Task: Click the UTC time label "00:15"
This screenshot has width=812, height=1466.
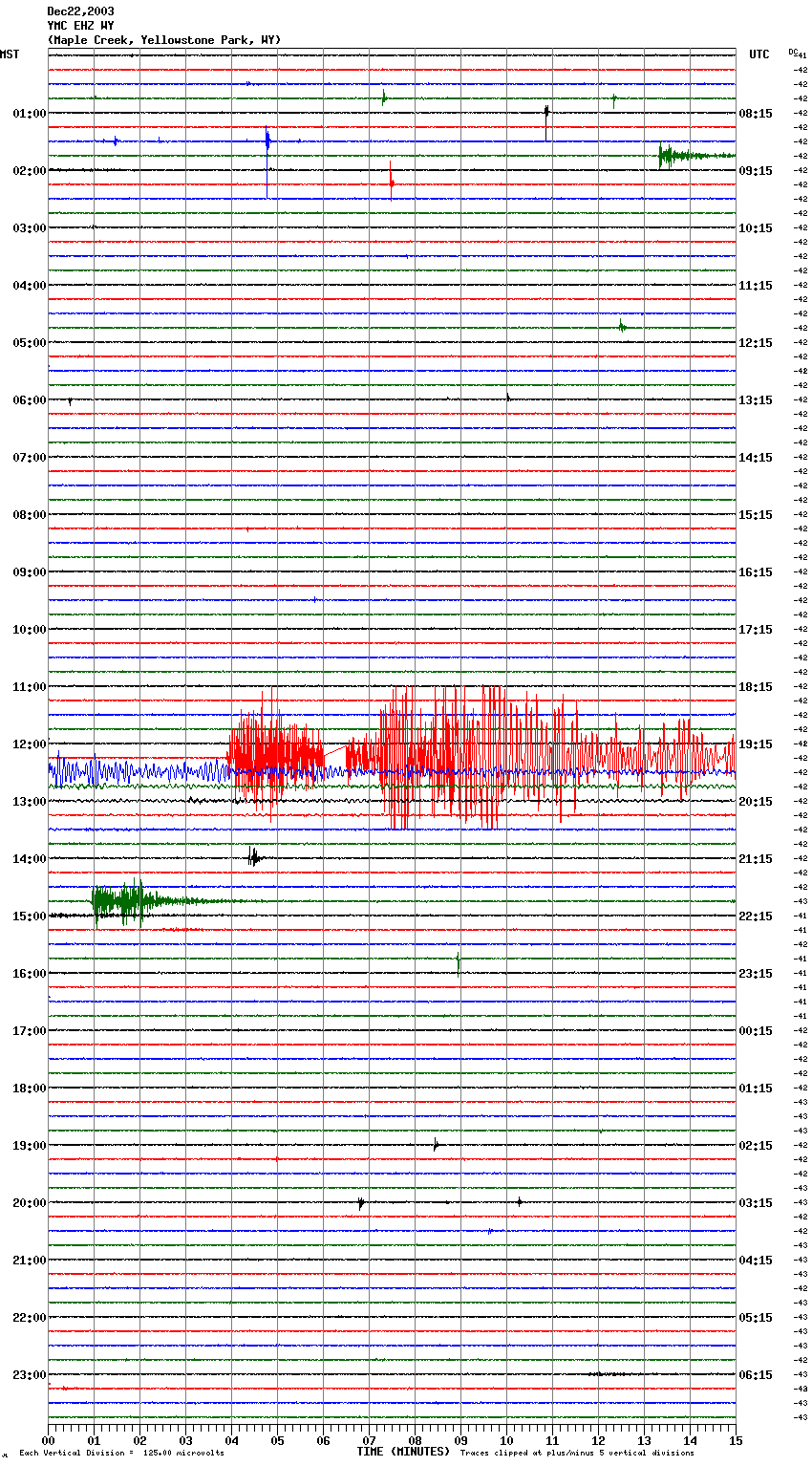Action: pos(756,1031)
